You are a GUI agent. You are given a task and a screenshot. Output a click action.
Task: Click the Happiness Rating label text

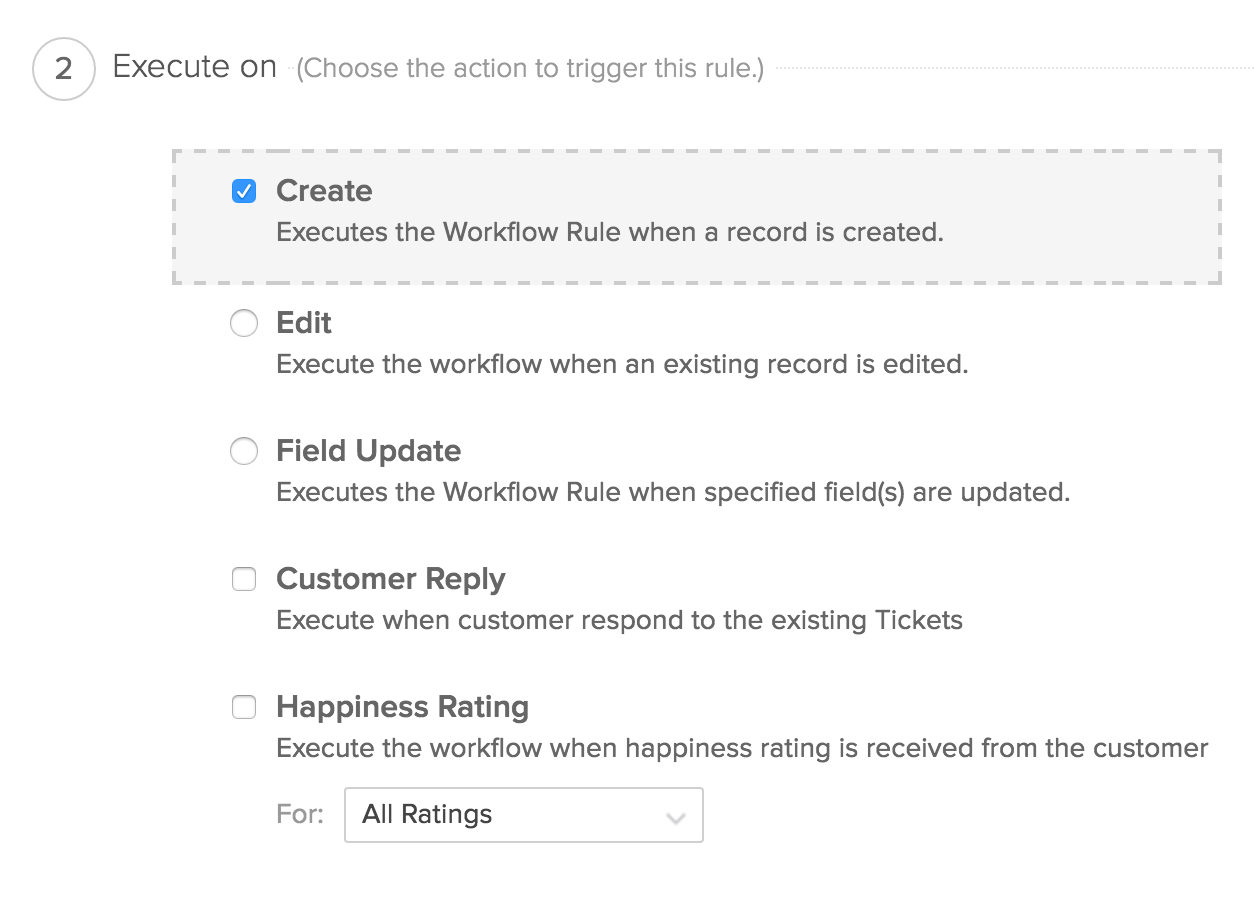pyautogui.click(x=402, y=707)
